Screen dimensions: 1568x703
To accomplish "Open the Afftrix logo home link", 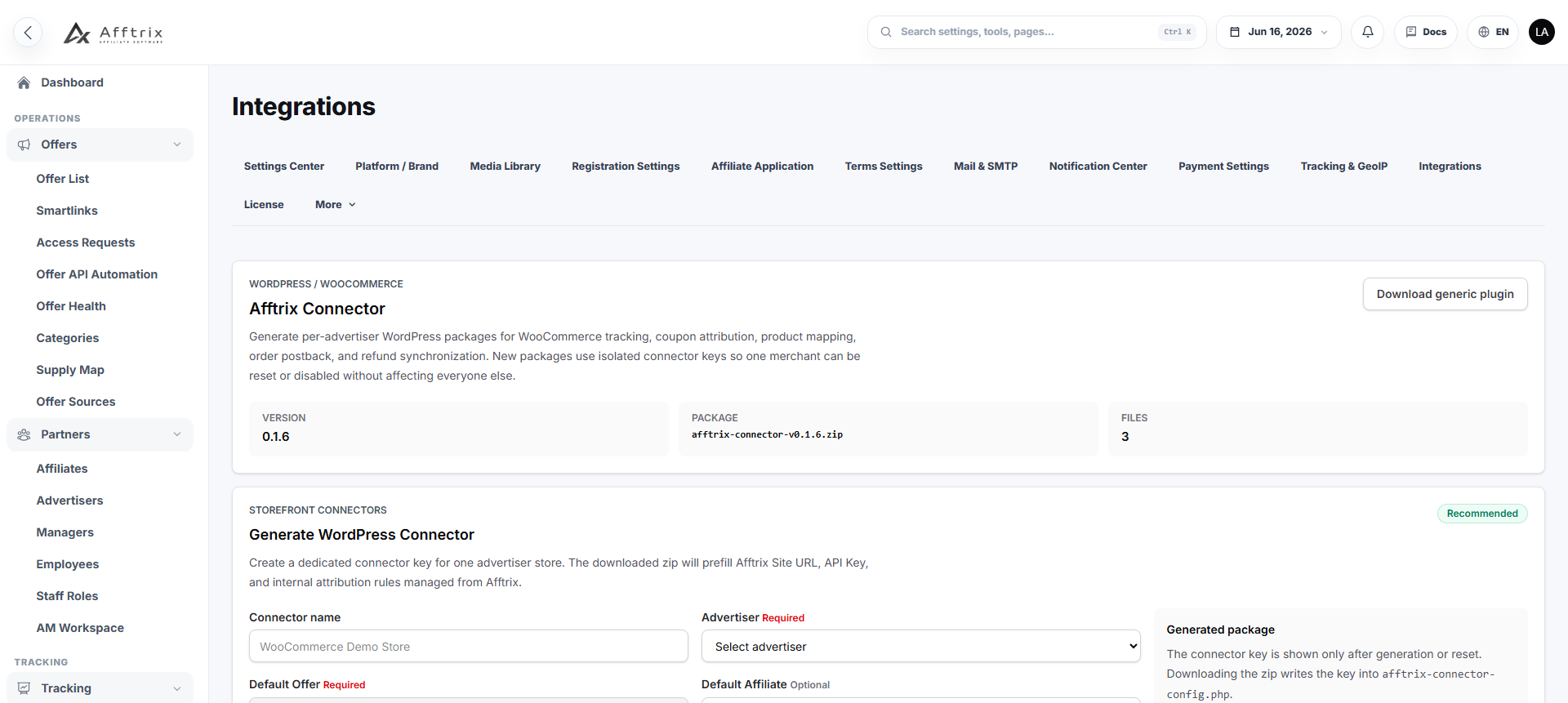I will [x=114, y=33].
